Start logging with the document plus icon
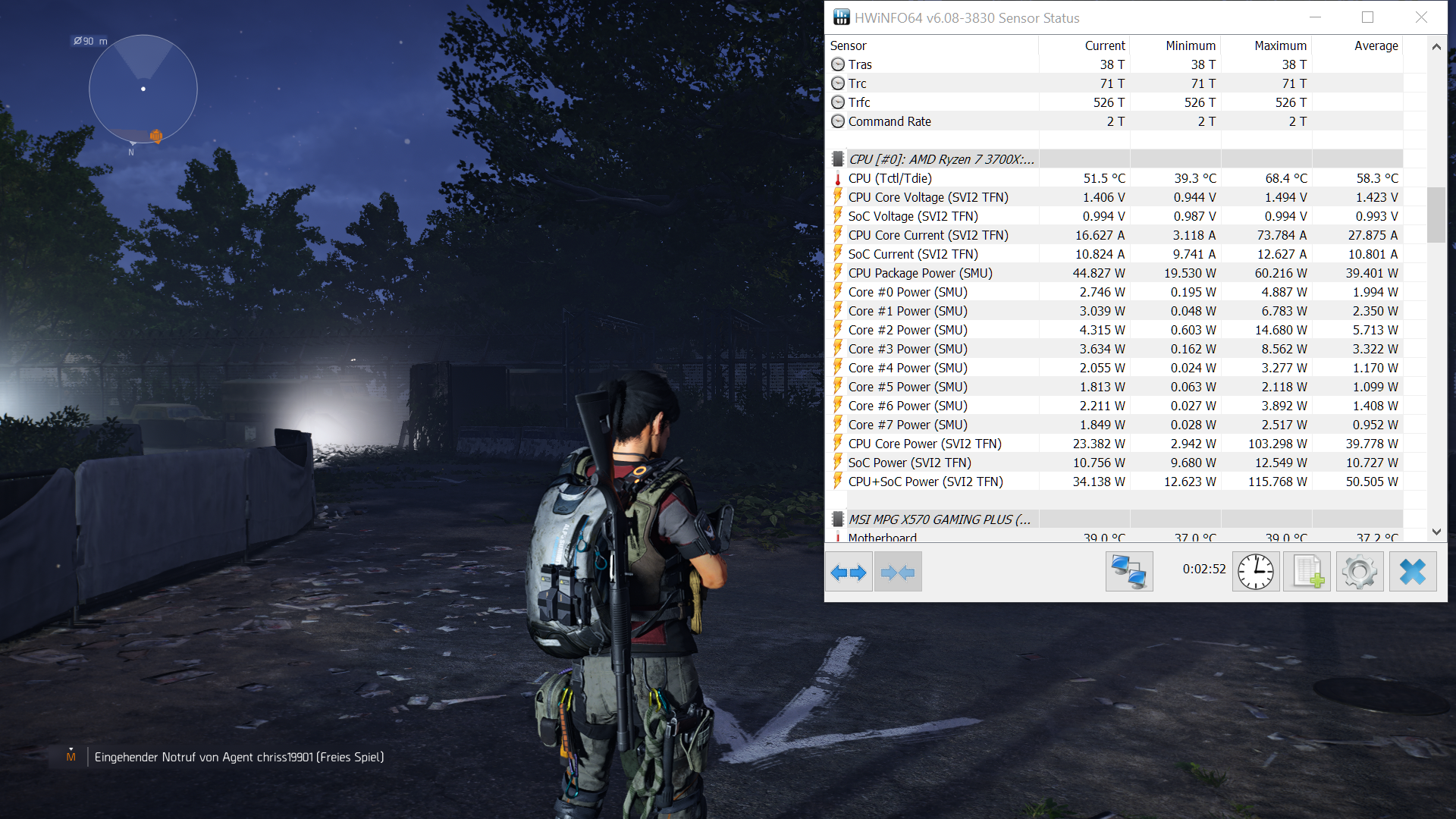Screen dimensions: 1456x819 click(1307, 573)
